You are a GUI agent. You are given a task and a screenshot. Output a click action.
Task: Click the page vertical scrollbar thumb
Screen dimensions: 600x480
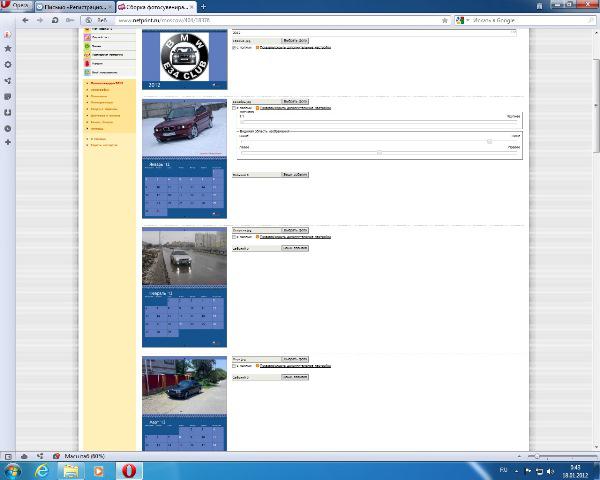(x=596, y=105)
